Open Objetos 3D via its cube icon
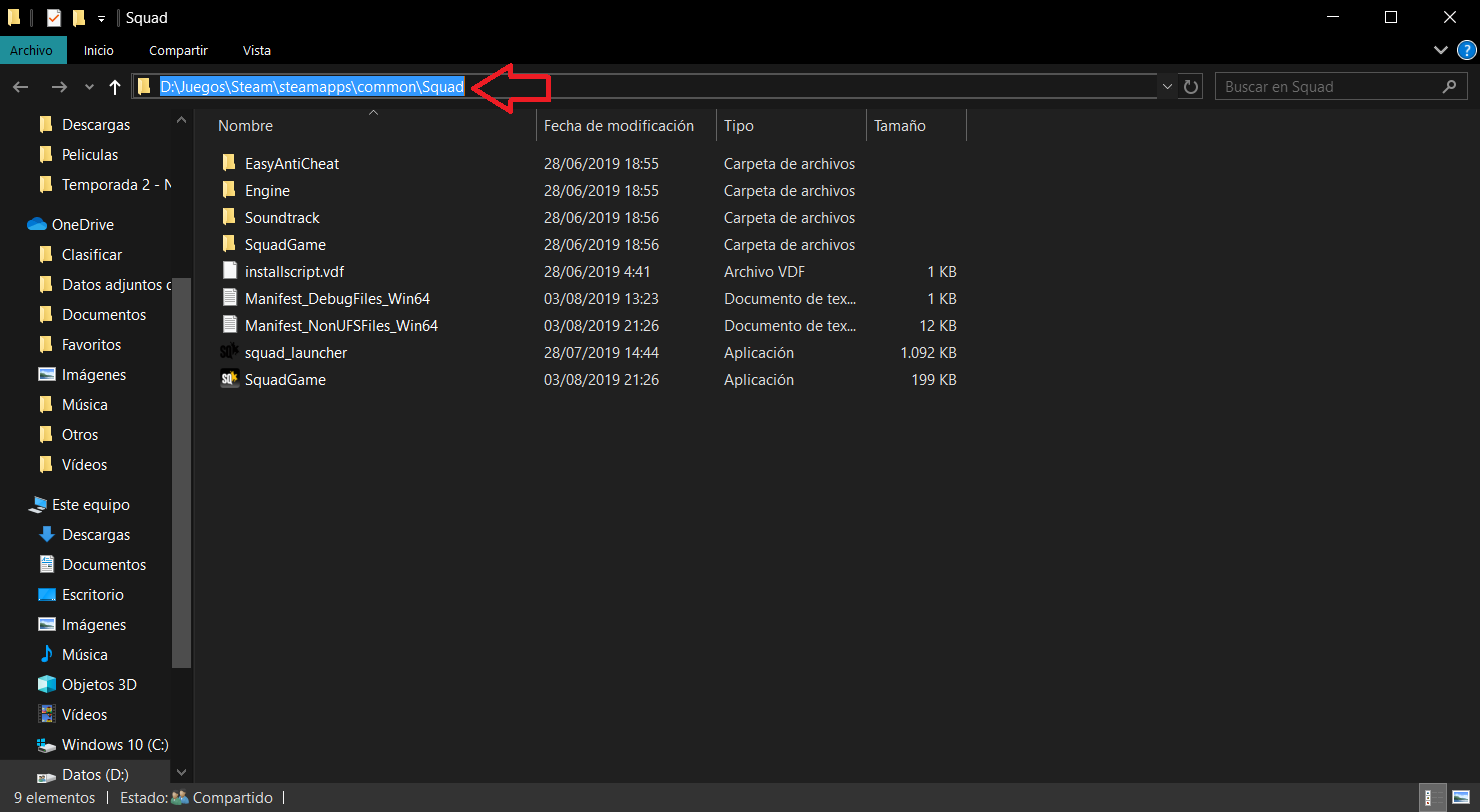1480x812 pixels. (46, 684)
